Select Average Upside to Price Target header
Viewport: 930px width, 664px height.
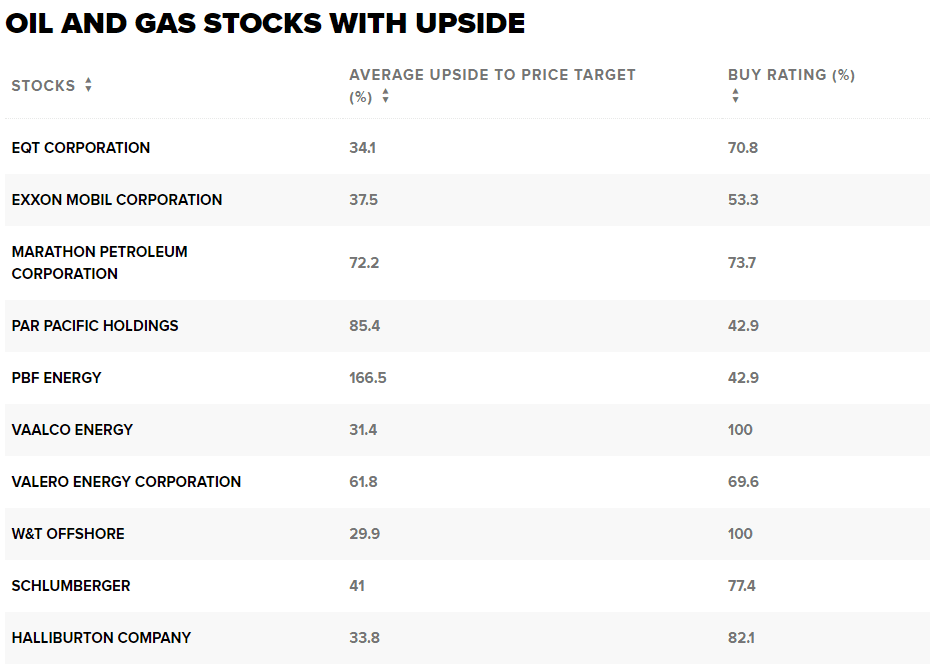[492, 75]
